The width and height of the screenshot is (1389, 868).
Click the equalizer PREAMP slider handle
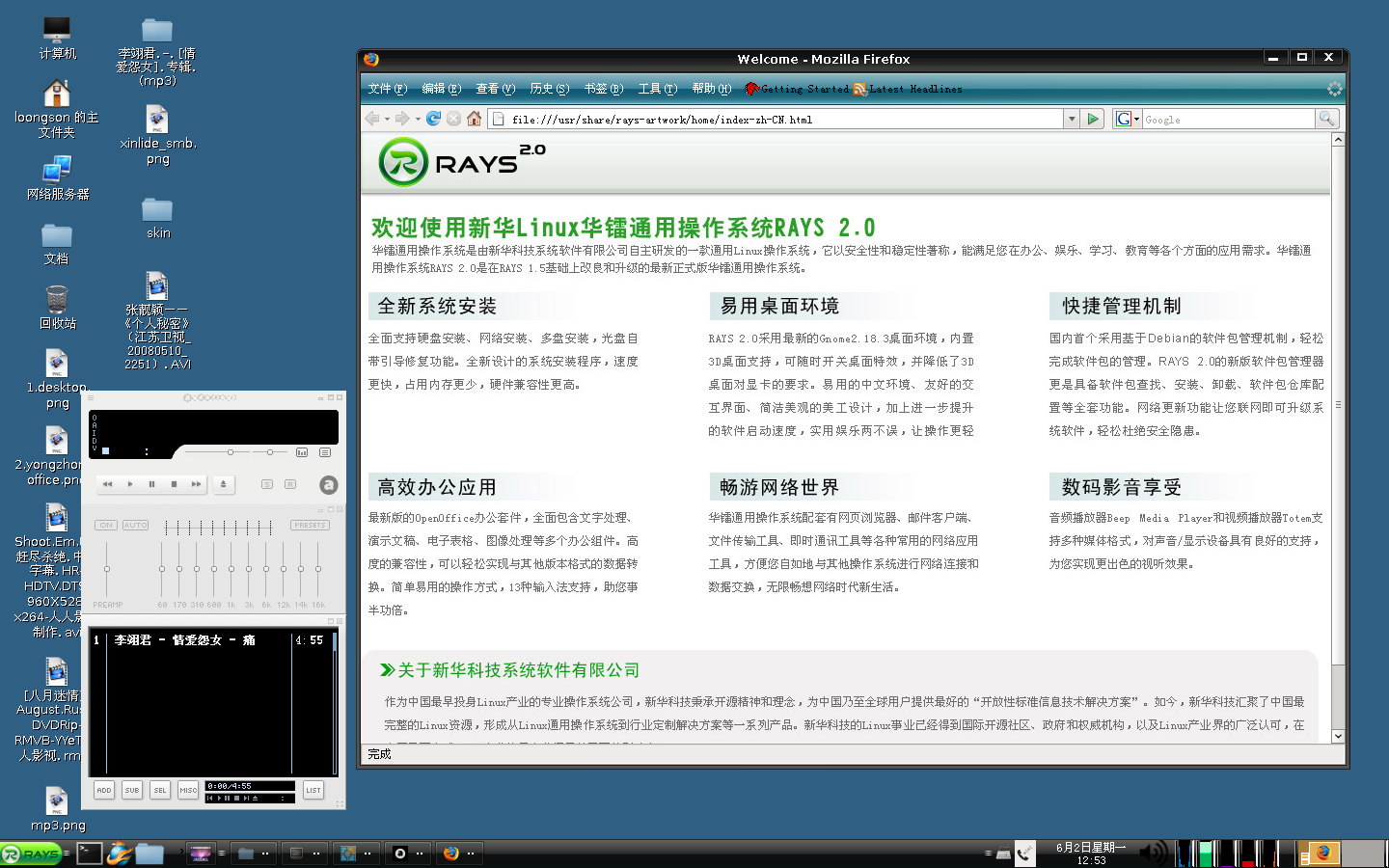pos(107,569)
